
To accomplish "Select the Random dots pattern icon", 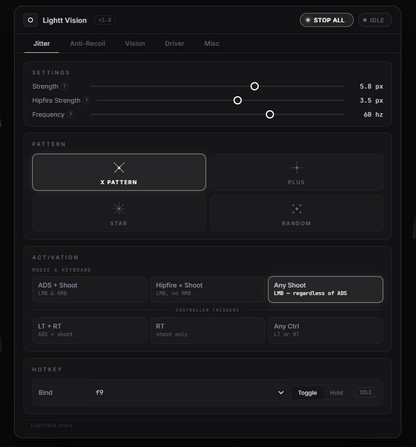I will [297, 209].
